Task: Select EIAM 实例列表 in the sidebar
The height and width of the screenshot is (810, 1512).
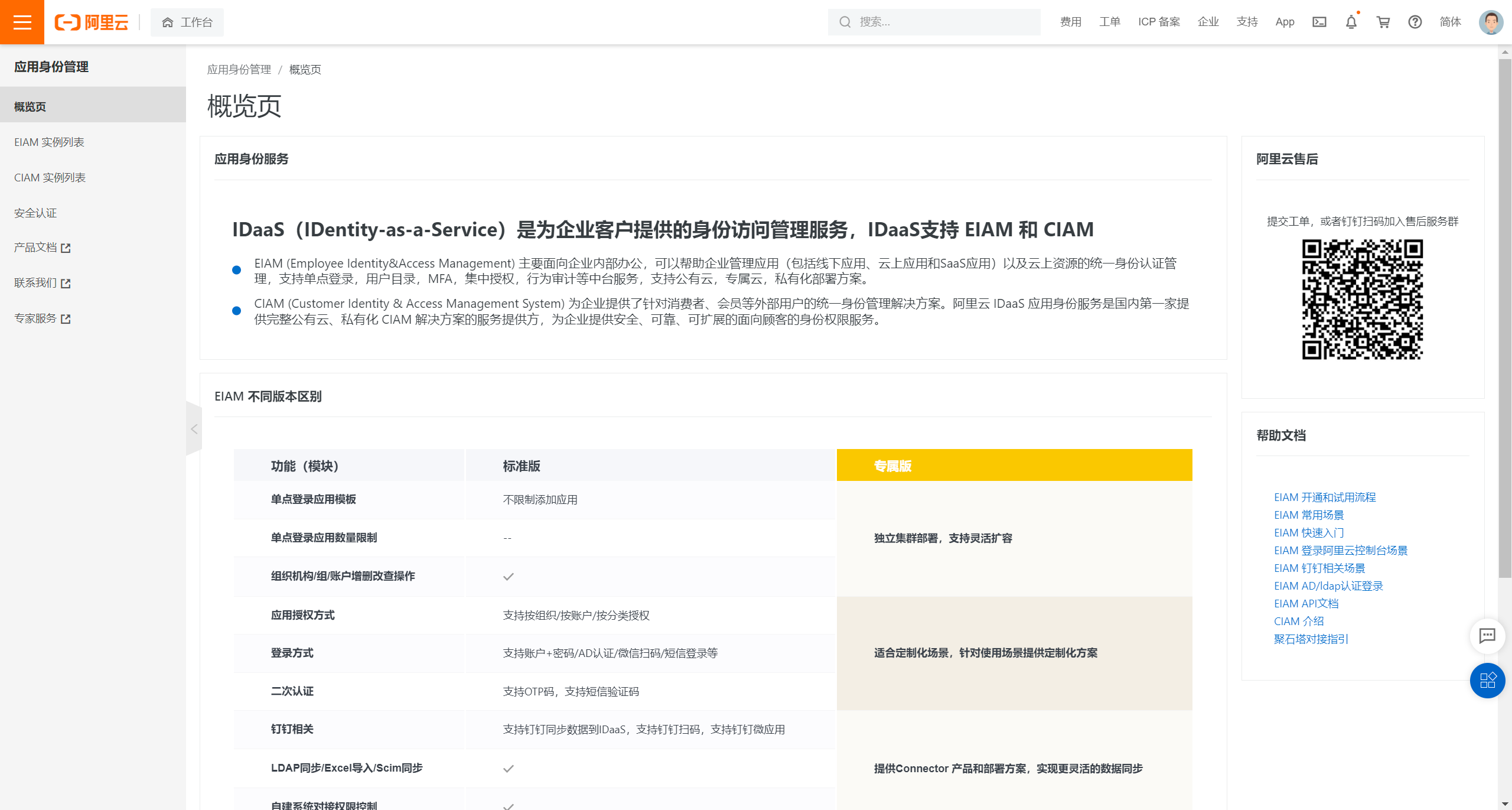Action: (x=50, y=142)
